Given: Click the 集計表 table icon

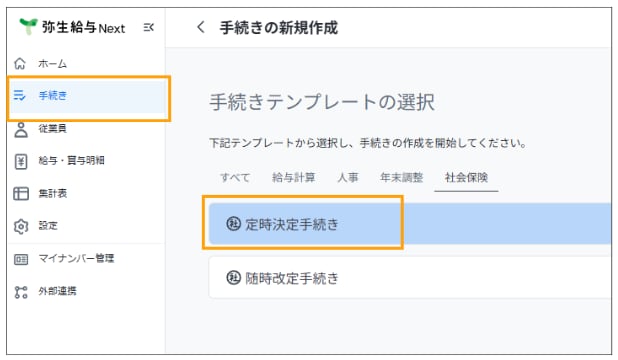Looking at the screenshot, I should point(21,194).
